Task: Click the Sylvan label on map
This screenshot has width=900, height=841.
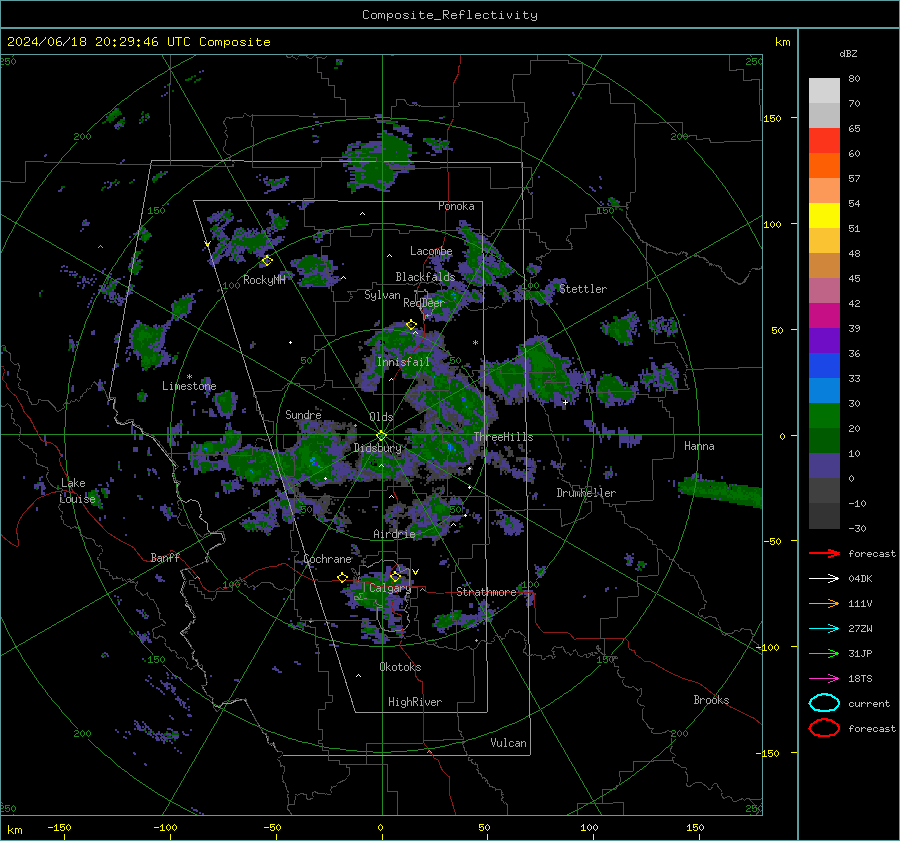Action: point(382,295)
